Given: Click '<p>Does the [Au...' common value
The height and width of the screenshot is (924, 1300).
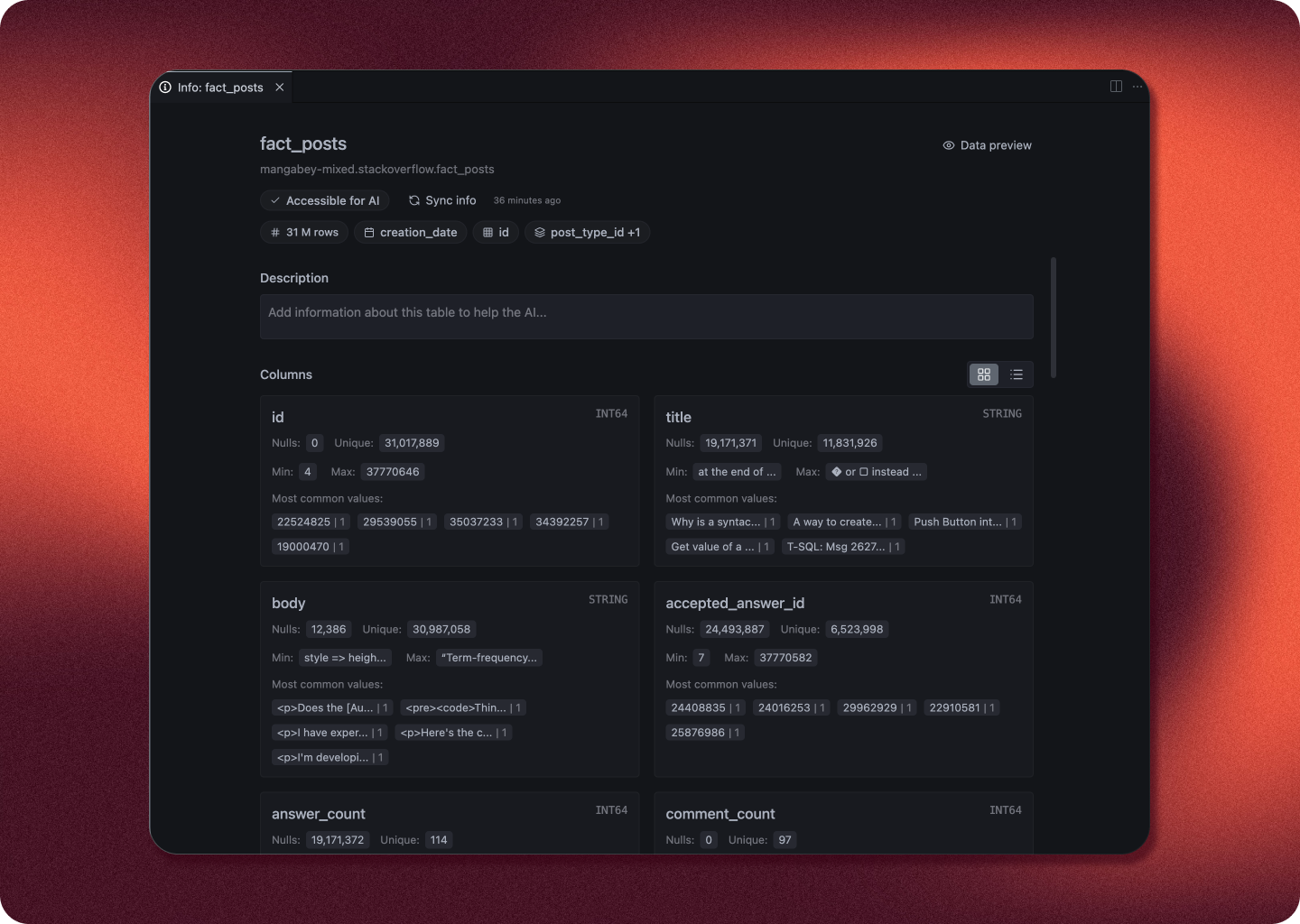Looking at the screenshot, I should [332, 708].
